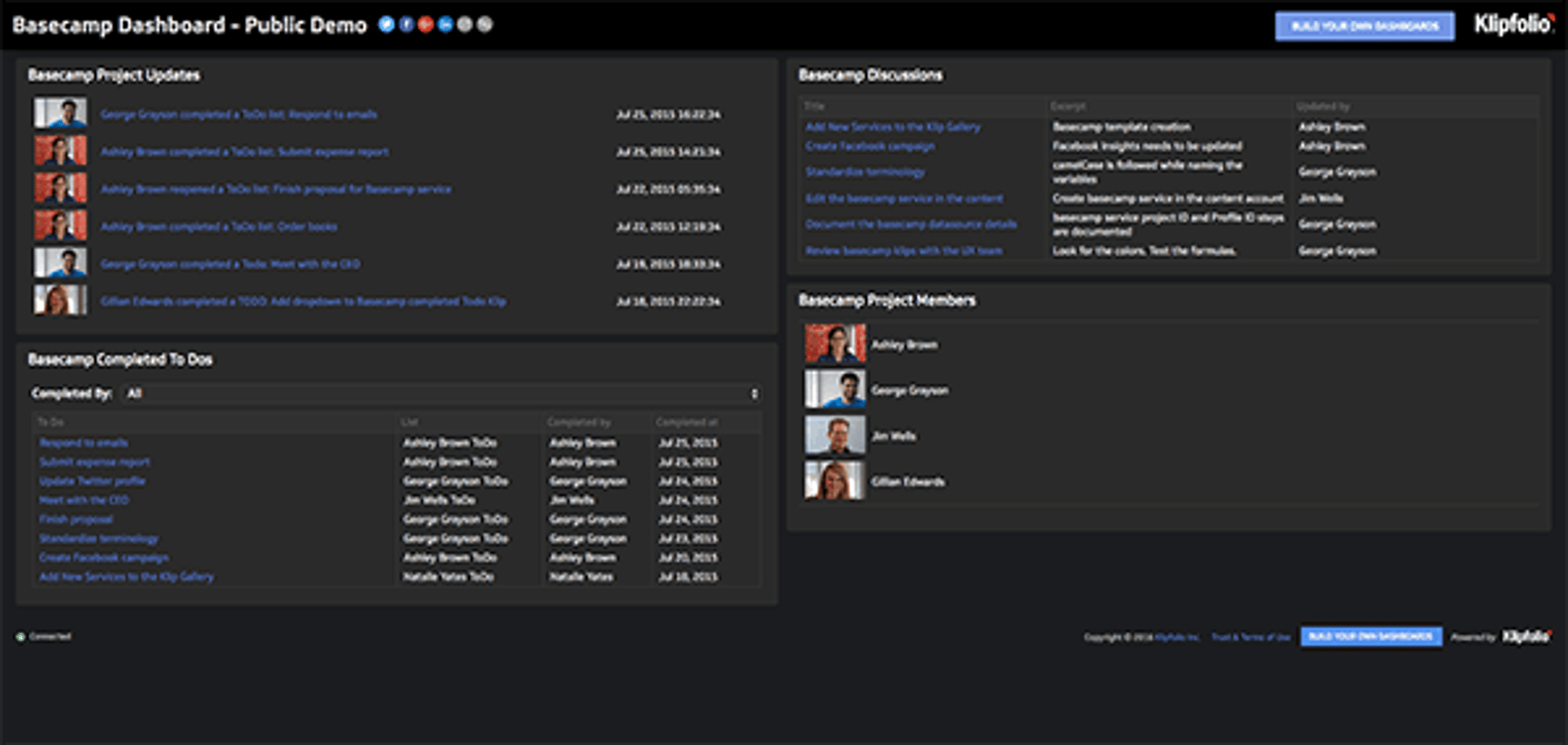
Task: Open the Completed By dropdown showing All
Action: pyautogui.click(x=442, y=394)
